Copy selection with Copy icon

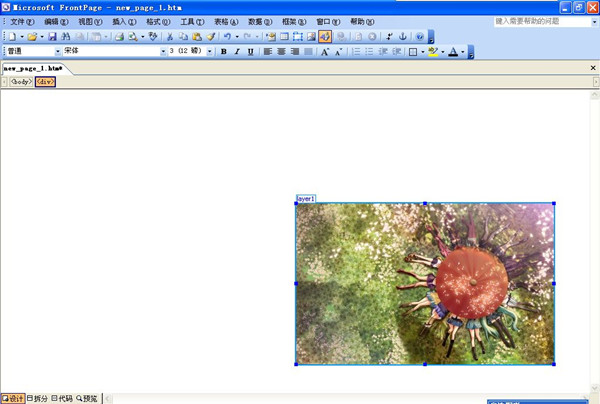click(x=183, y=36)
